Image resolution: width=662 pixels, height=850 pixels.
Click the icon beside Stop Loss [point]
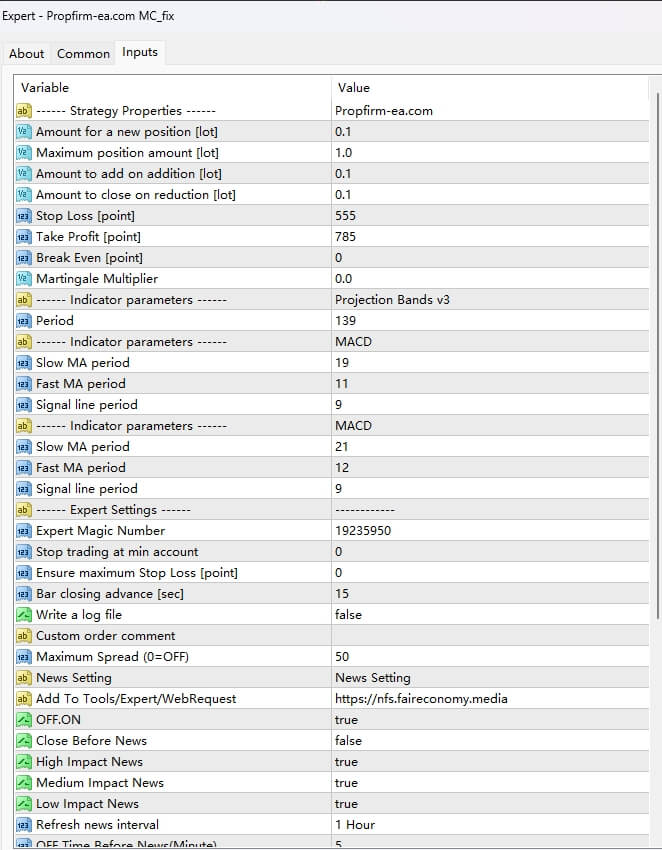tap(24, 216)
